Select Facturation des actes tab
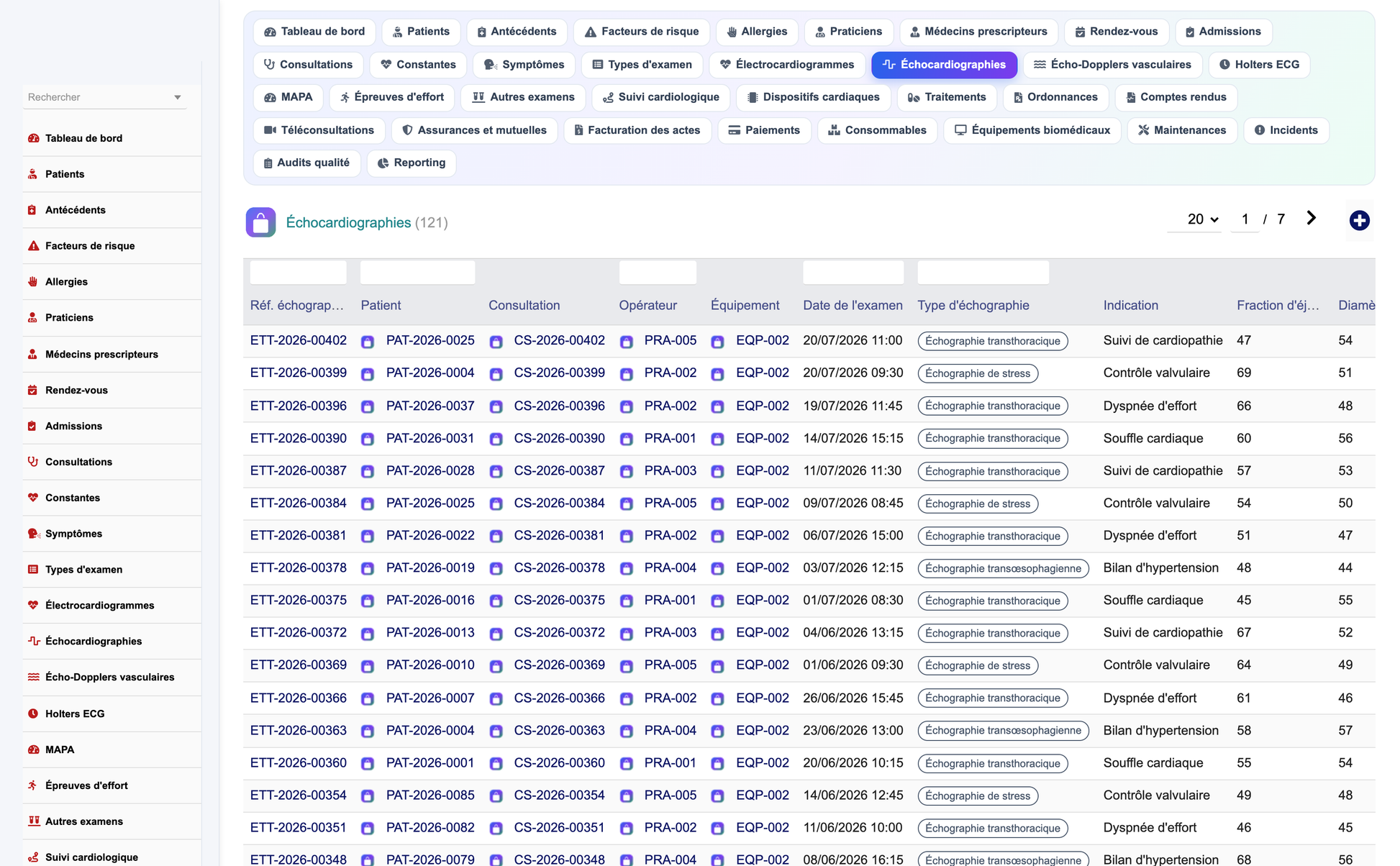Screen dimensions: 1400x866 click(x=637, y=130)
